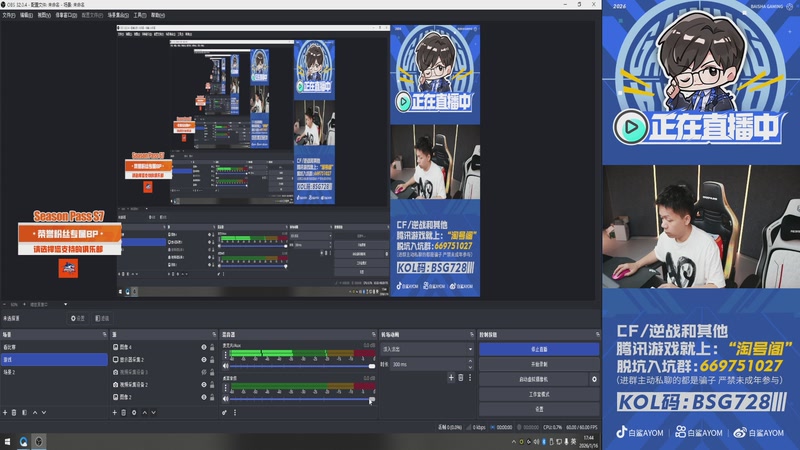Toggle lock on source 图像 2

pos(212,397)
